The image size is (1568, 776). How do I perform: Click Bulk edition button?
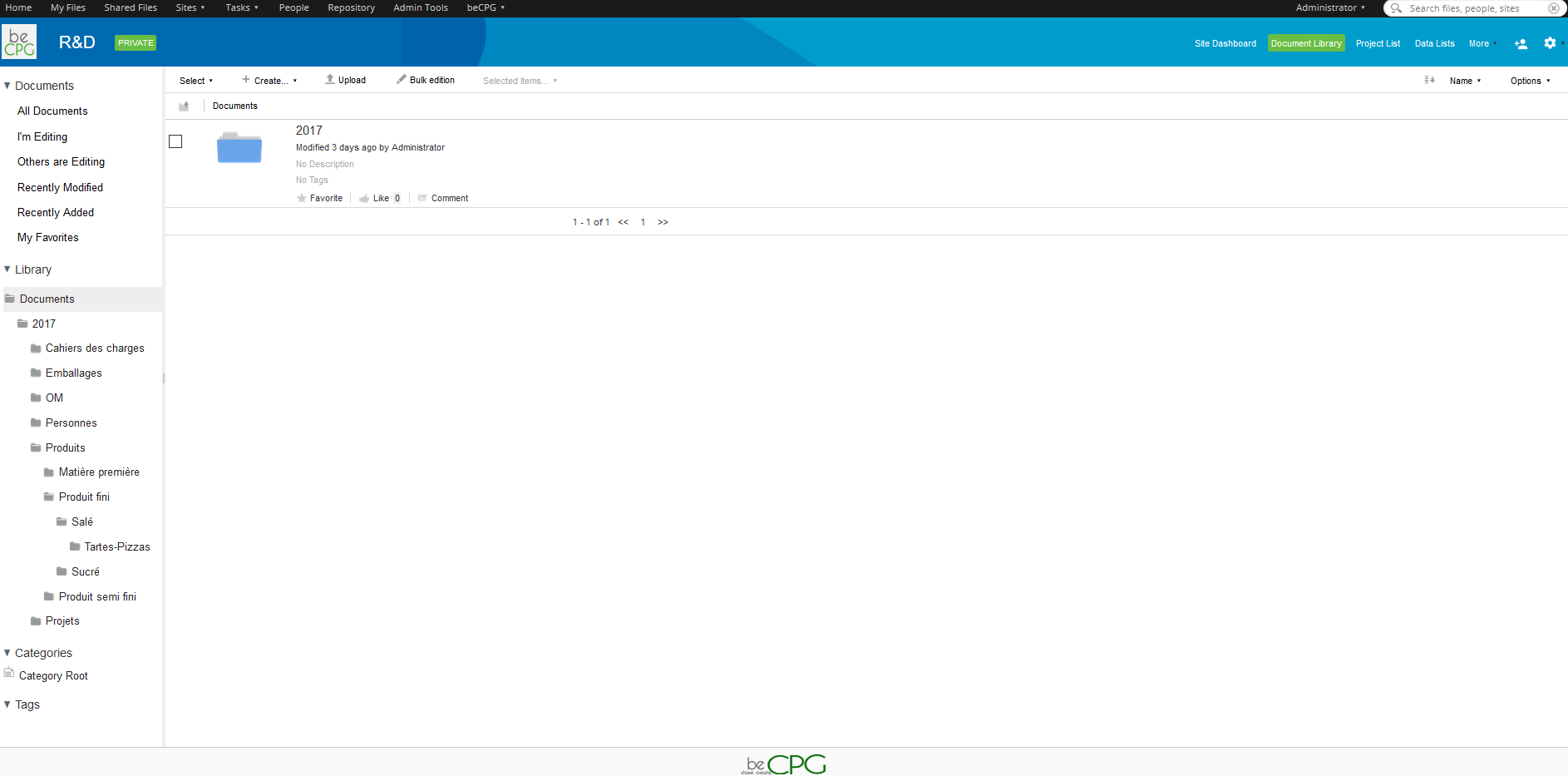click(426, 80)
